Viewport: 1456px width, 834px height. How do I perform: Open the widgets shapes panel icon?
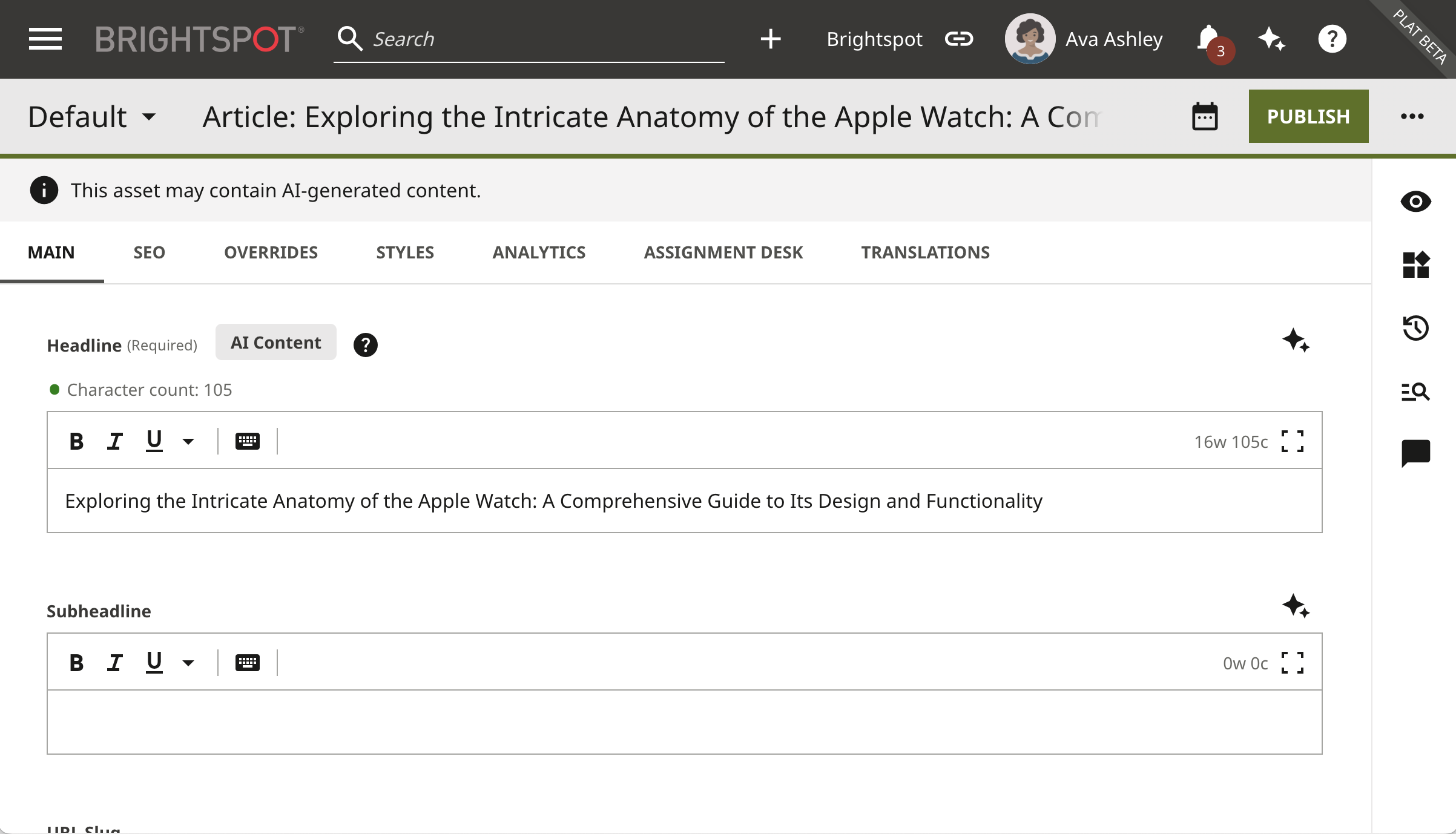pos(1415,265)
